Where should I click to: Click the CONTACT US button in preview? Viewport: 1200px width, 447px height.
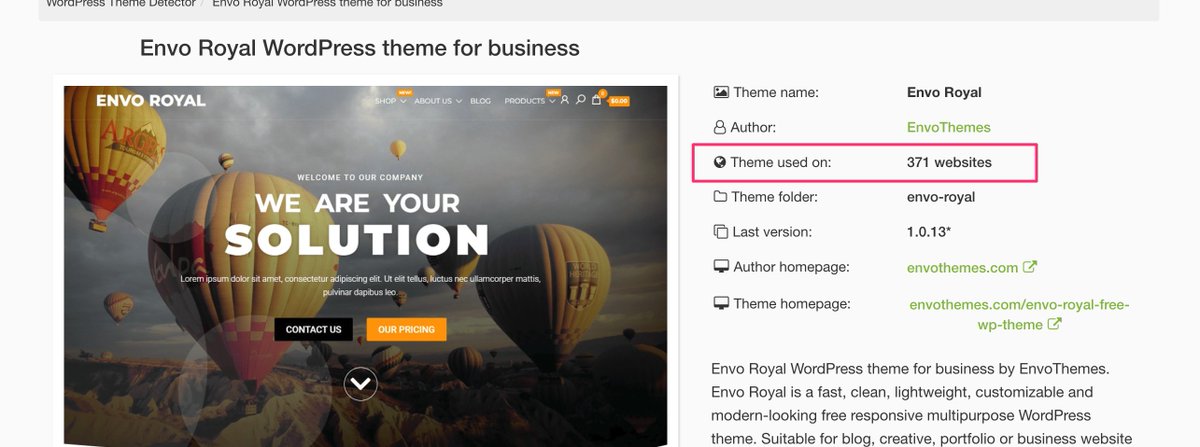(313, 329)
